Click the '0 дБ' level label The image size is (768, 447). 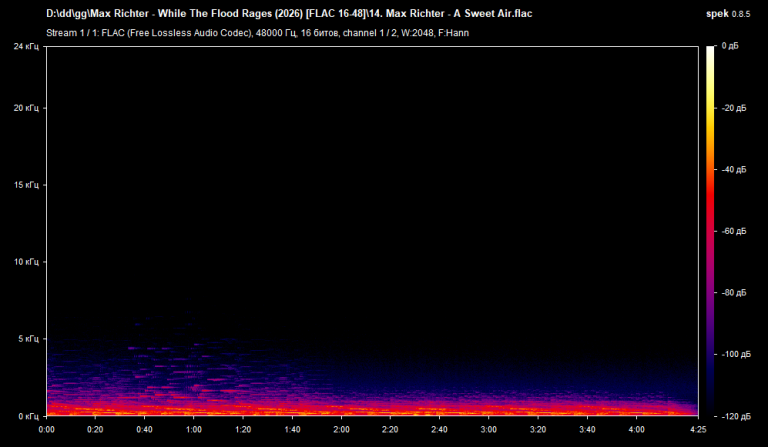pyautogui.click(x=730, y=46)
